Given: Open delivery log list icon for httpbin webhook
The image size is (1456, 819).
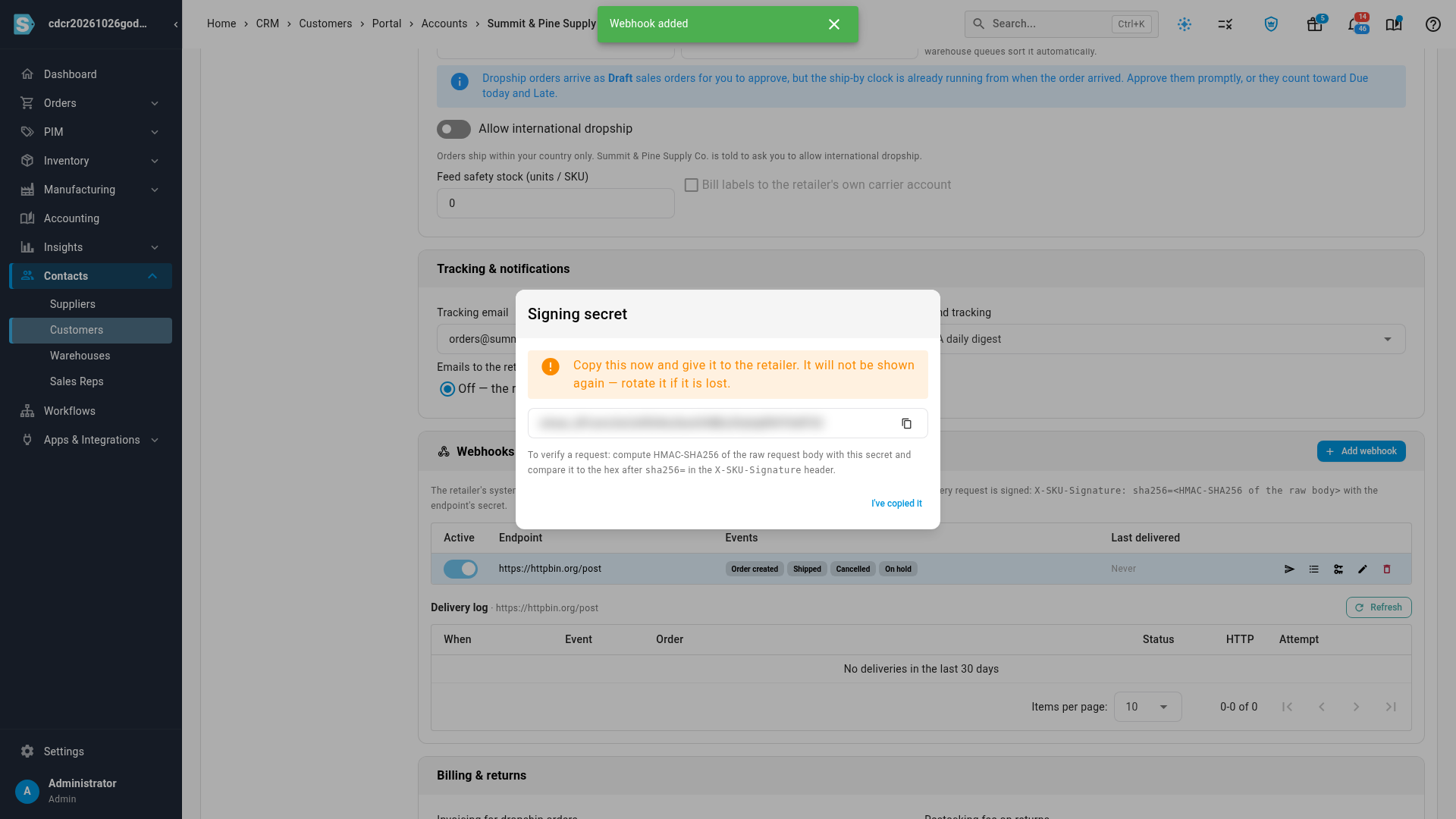Looking at the screenshot, I should [1313, 569].
